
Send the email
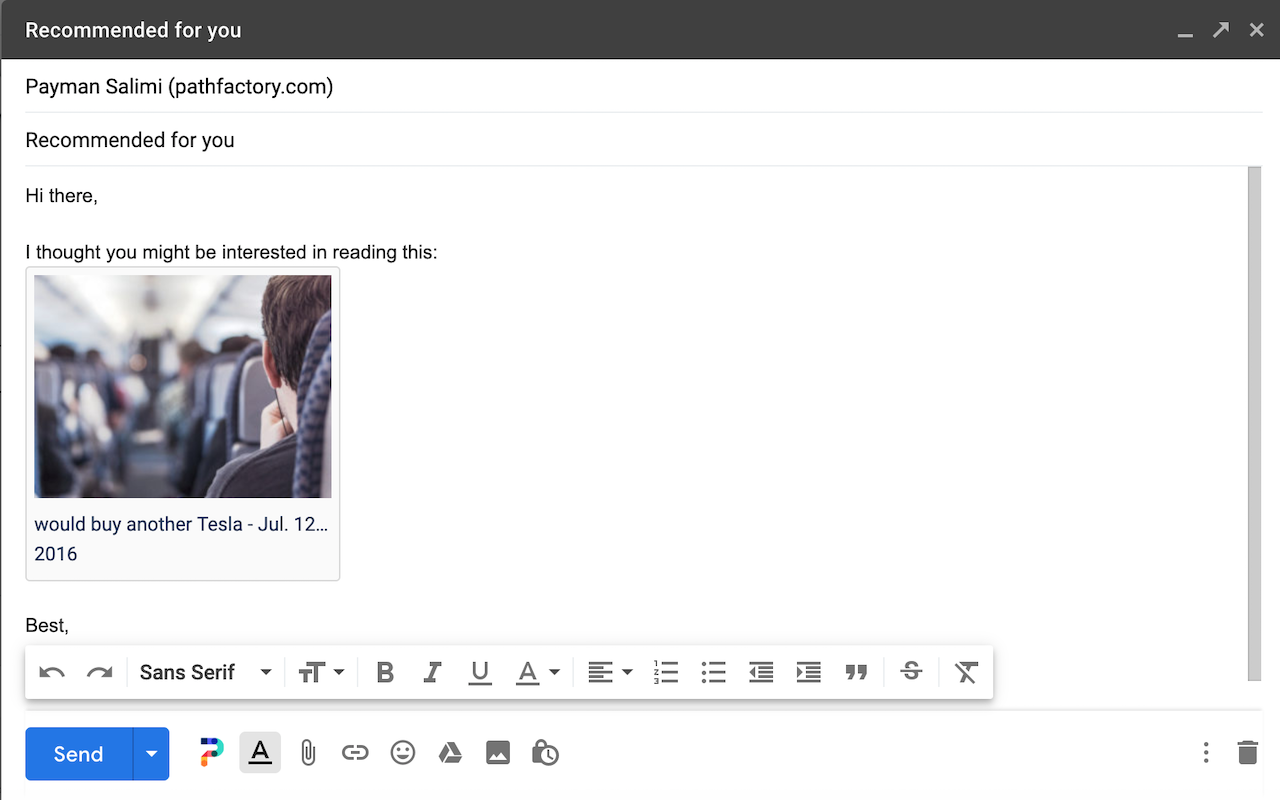click(x=76, y=753)
